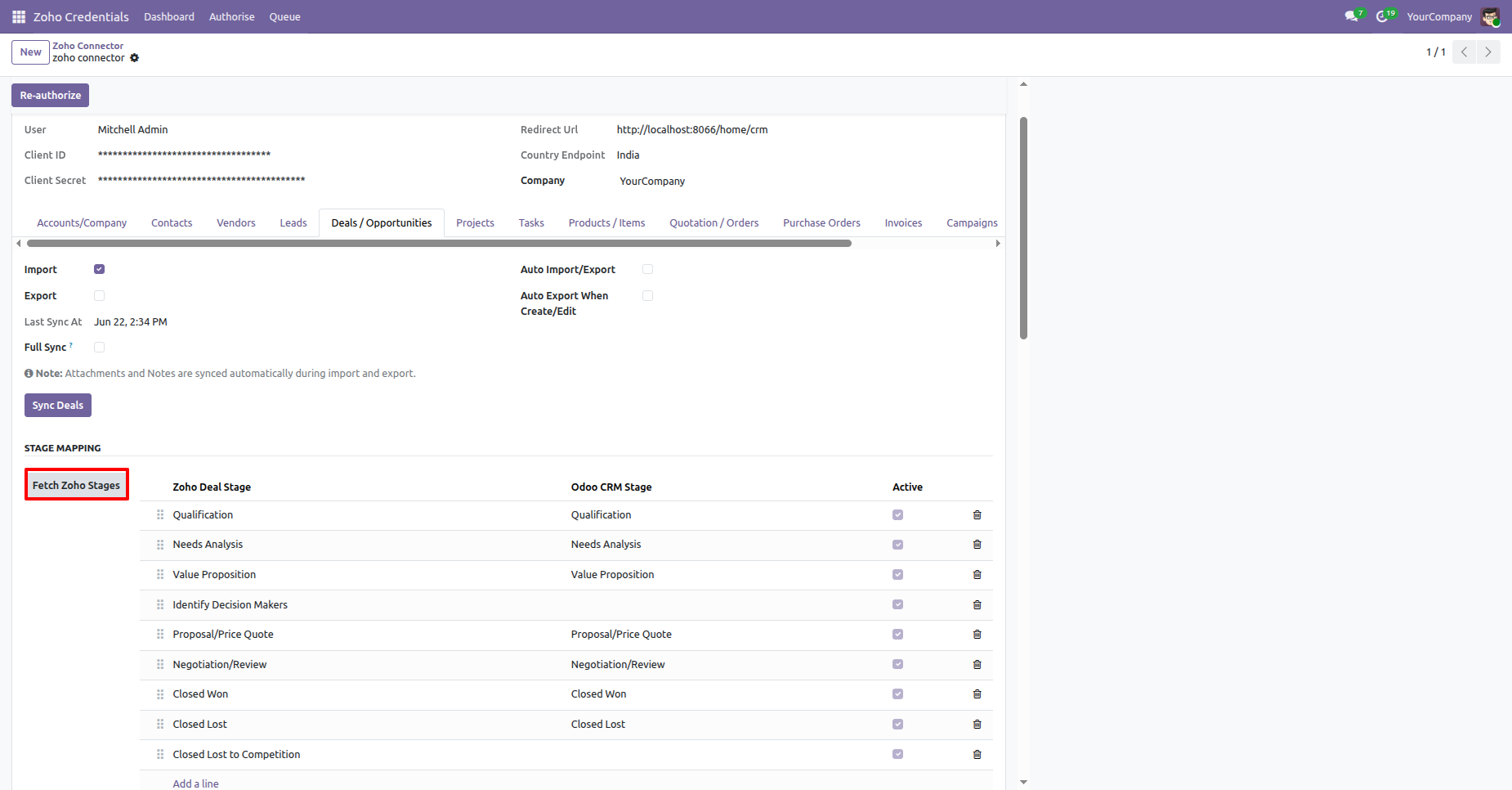Click the vertical page scrollbar thumb

click(x=1023, y=228)
